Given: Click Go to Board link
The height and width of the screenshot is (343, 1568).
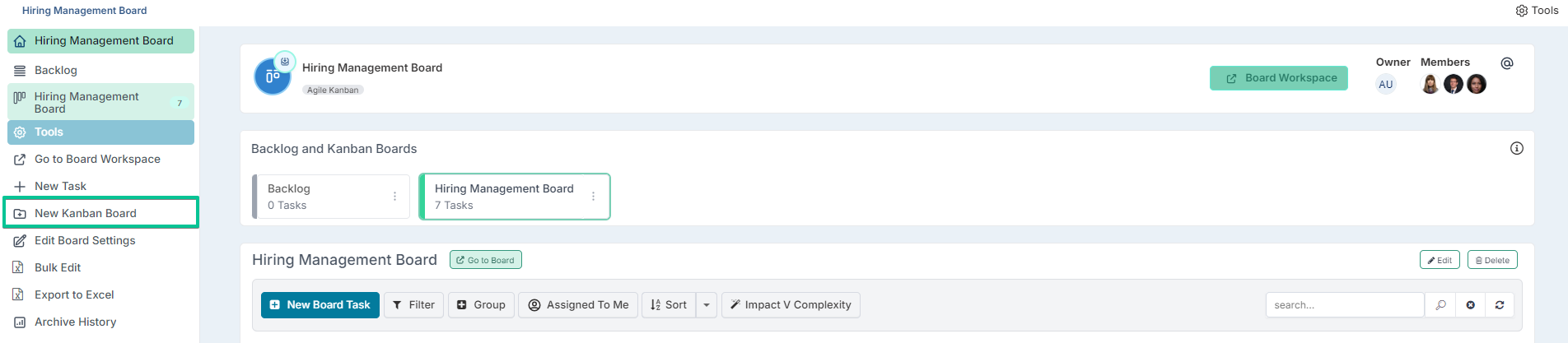Looking at the screenshot, I should pyautogui.click(x=486, y=260).
